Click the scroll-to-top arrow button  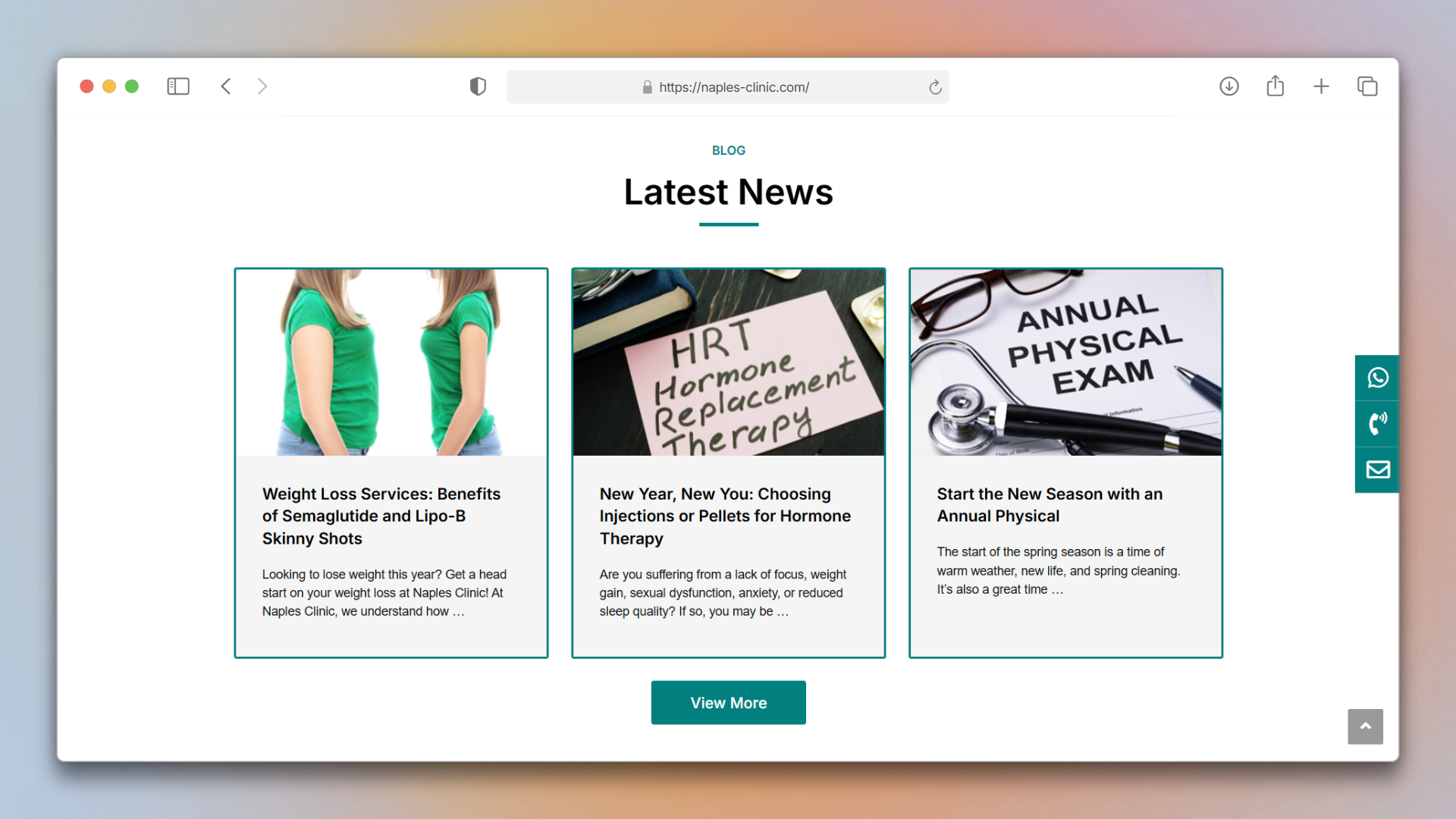coord(1365,726)
